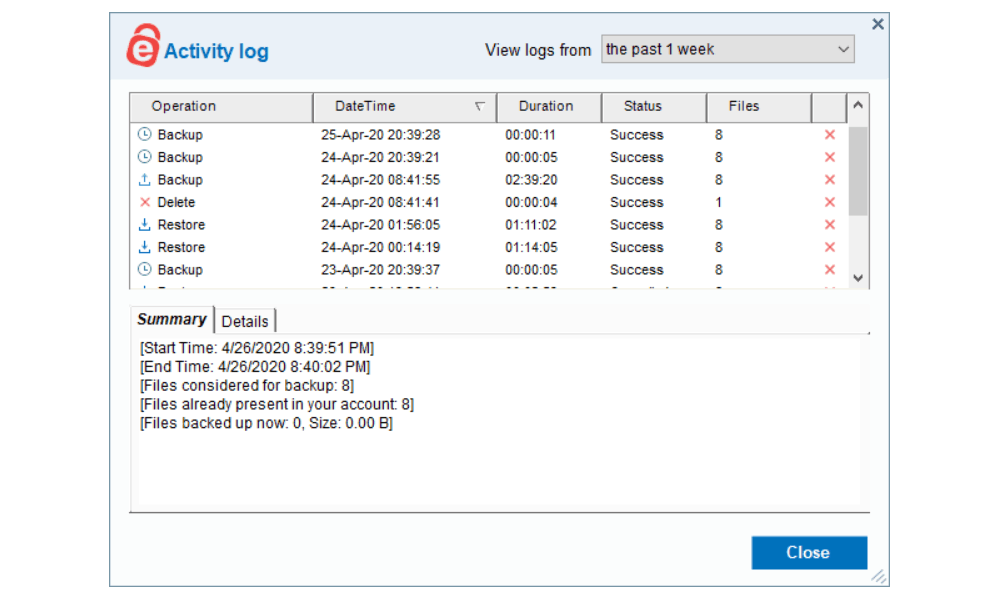This screenshot has height=600, width=1000.
Task: Click the 'View logs from' label
Action: pyautogui.click(x=538, y=50)
